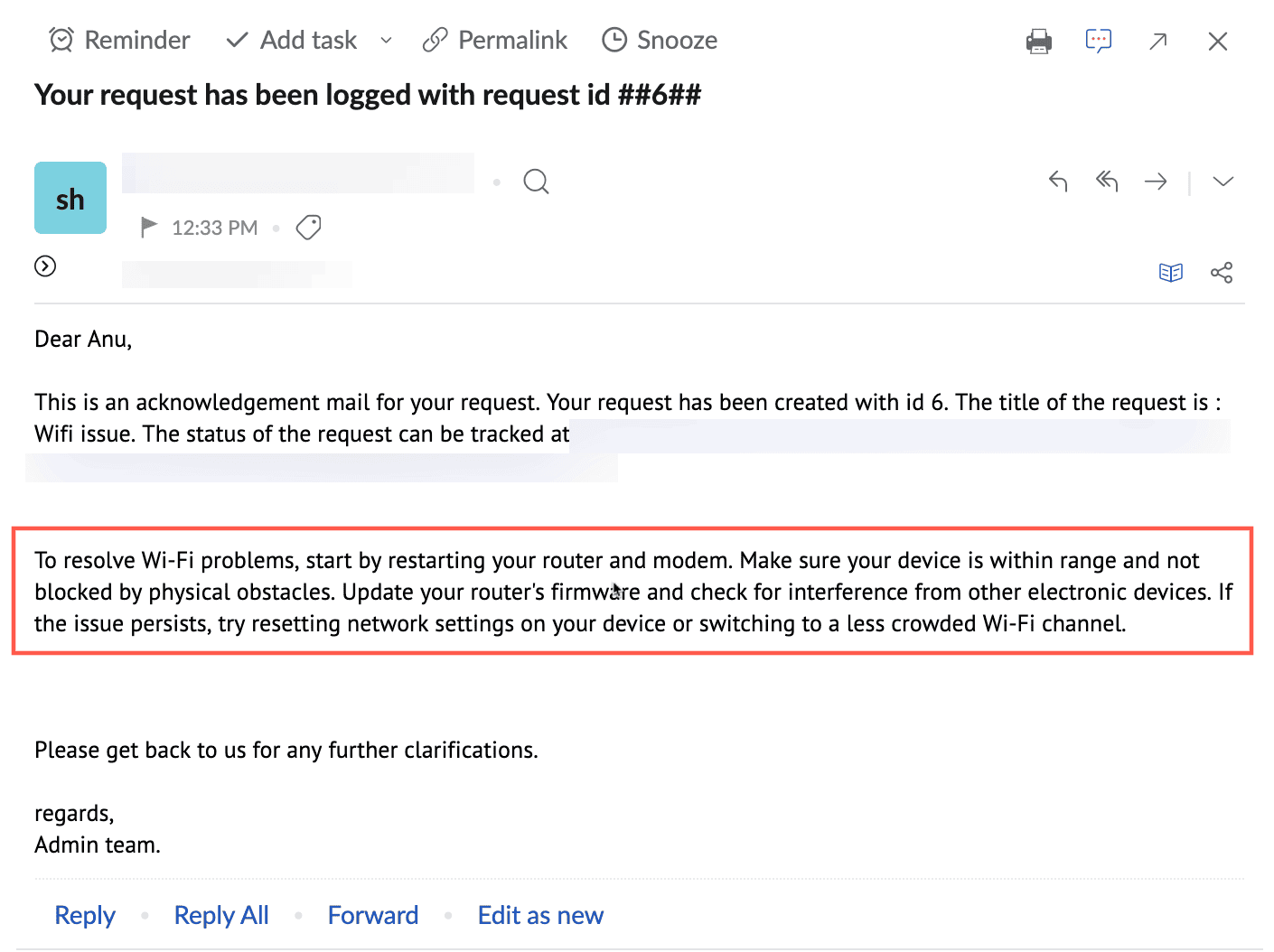Add a tag using the tag icon
Image resolution: width=1274 pixels, height=952 pixels.
pos(309,228)
